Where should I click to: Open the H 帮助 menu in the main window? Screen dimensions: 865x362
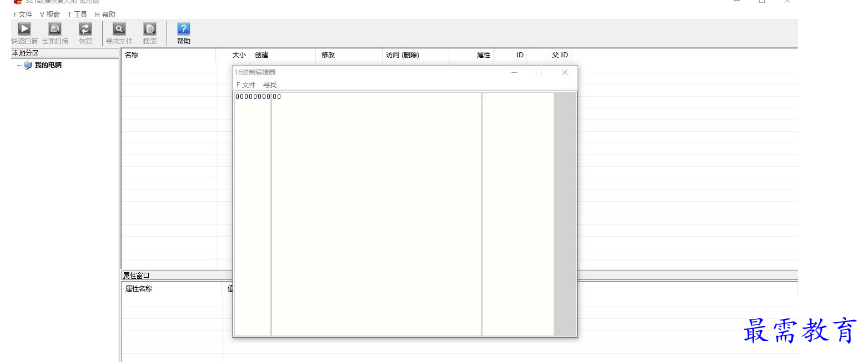(105, 14)
